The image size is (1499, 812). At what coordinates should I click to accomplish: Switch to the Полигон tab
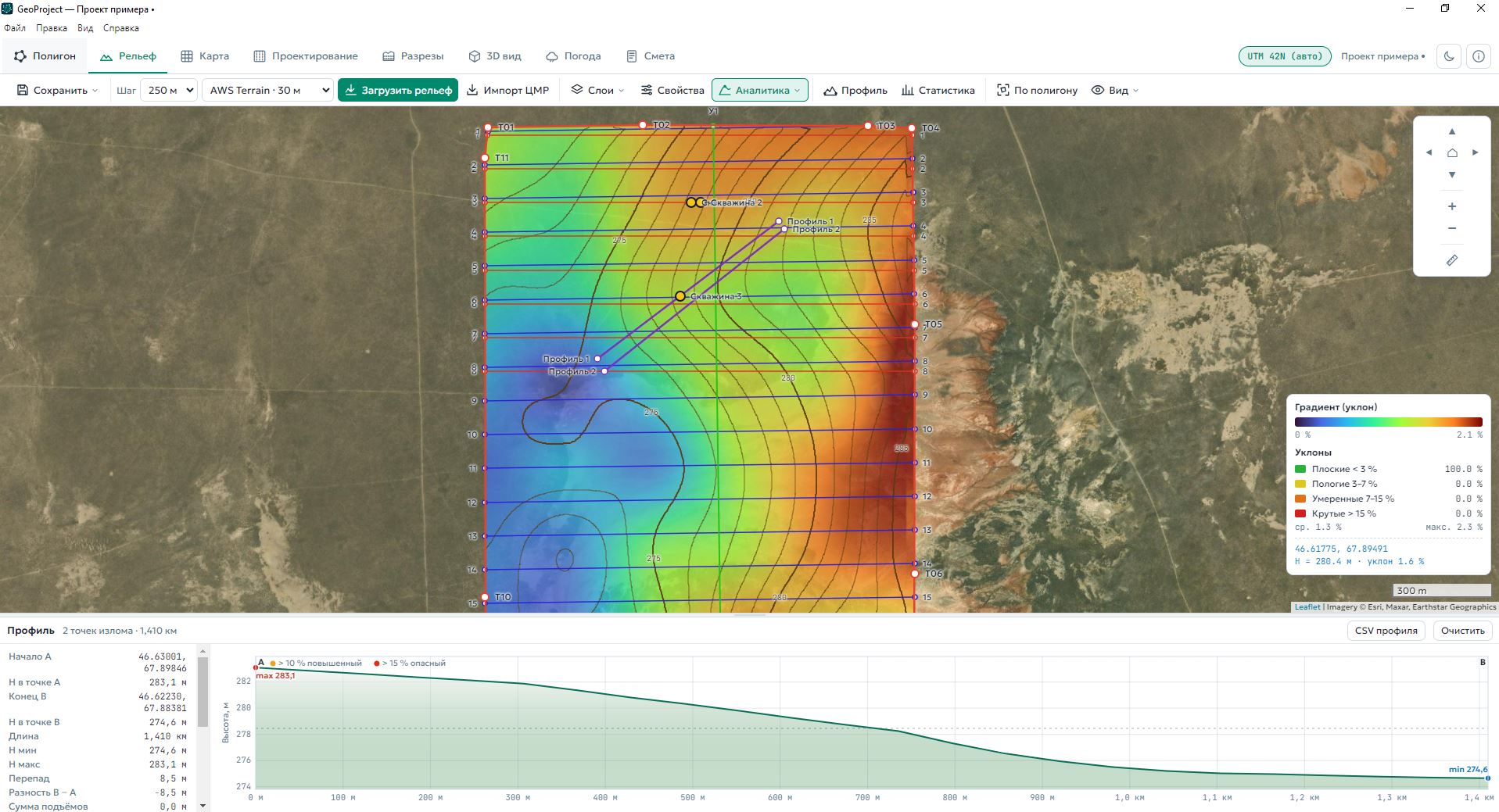point(45,56)
